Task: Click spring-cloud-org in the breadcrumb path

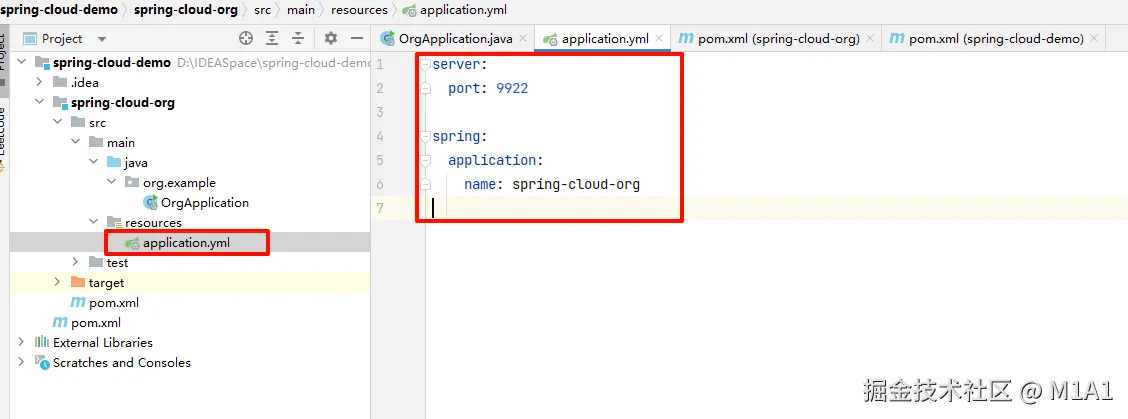Action: 186,10
